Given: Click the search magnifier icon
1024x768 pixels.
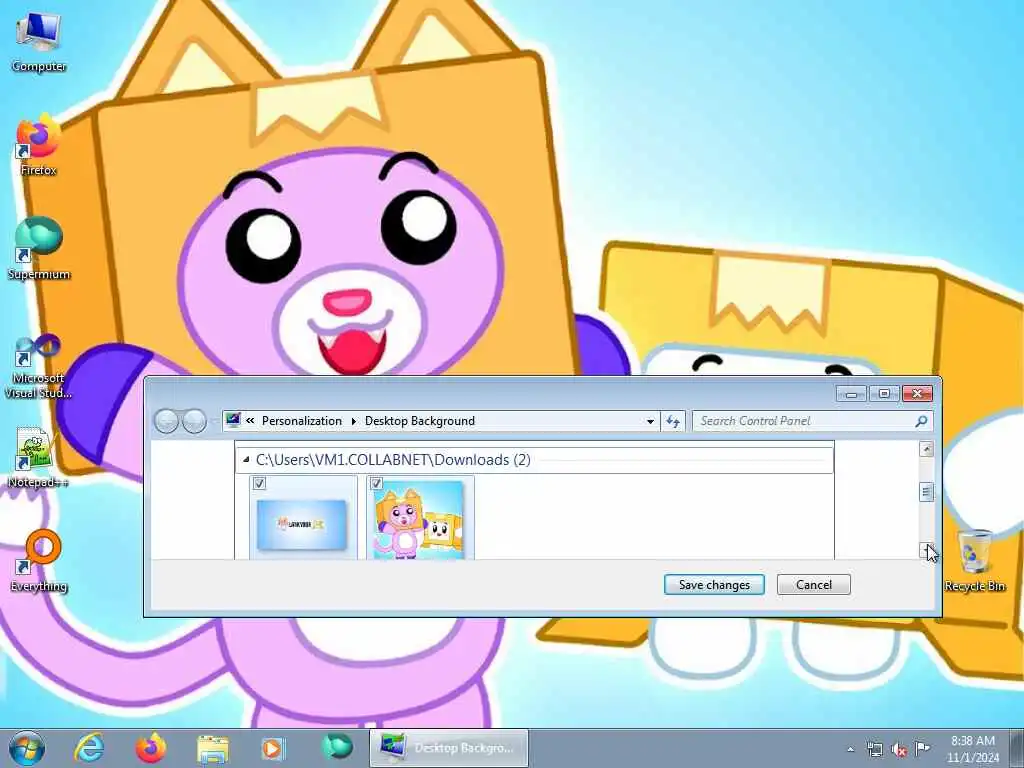Looking at the screenshot, I should pos(921,421).
